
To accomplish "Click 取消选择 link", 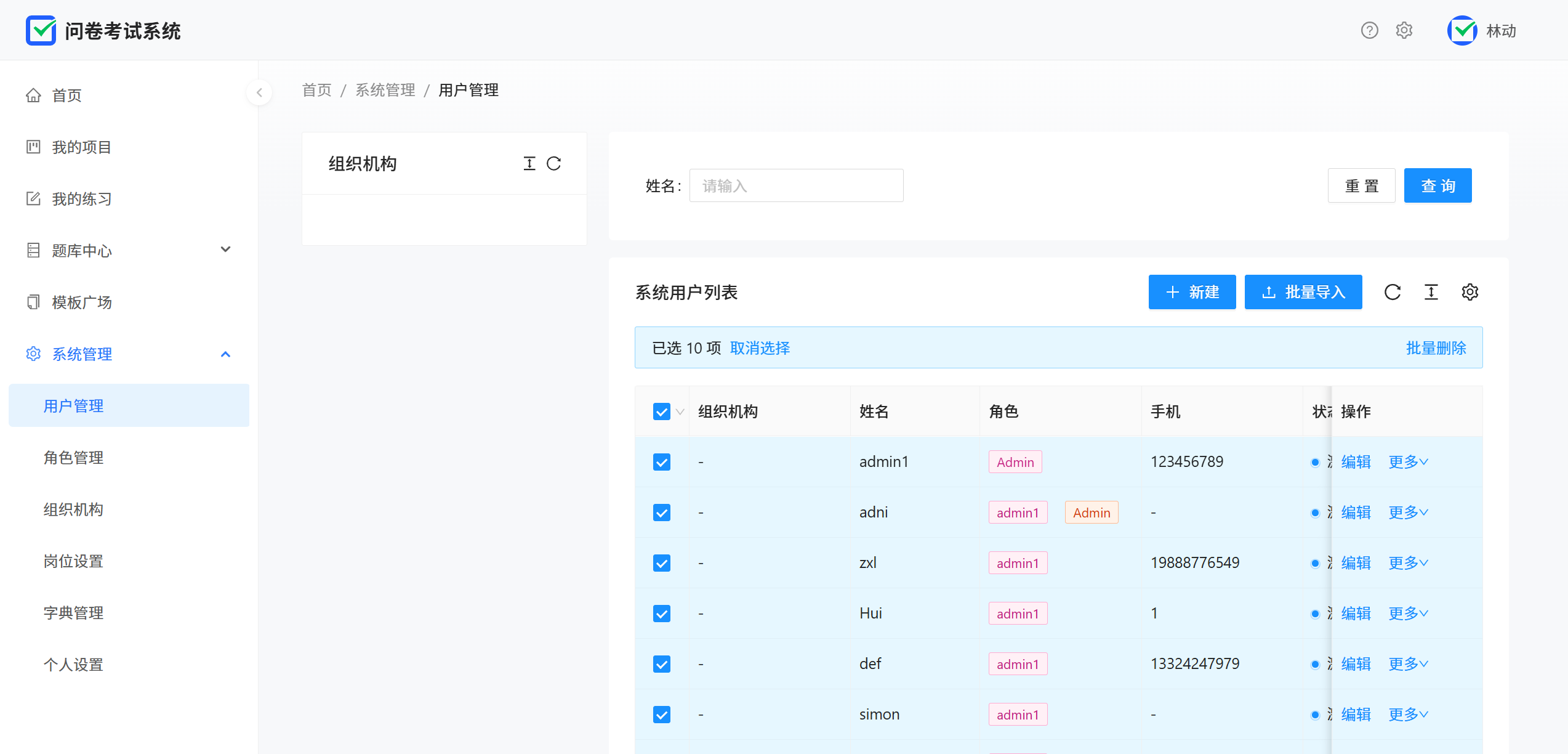I will (x=760, y=348).
